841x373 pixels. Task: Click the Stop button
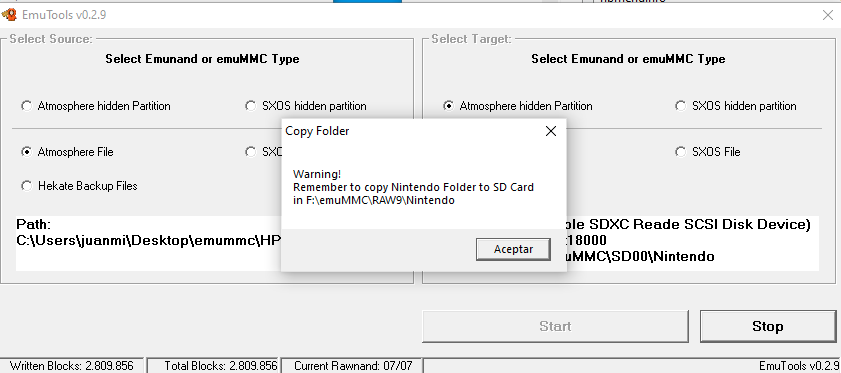768,326
